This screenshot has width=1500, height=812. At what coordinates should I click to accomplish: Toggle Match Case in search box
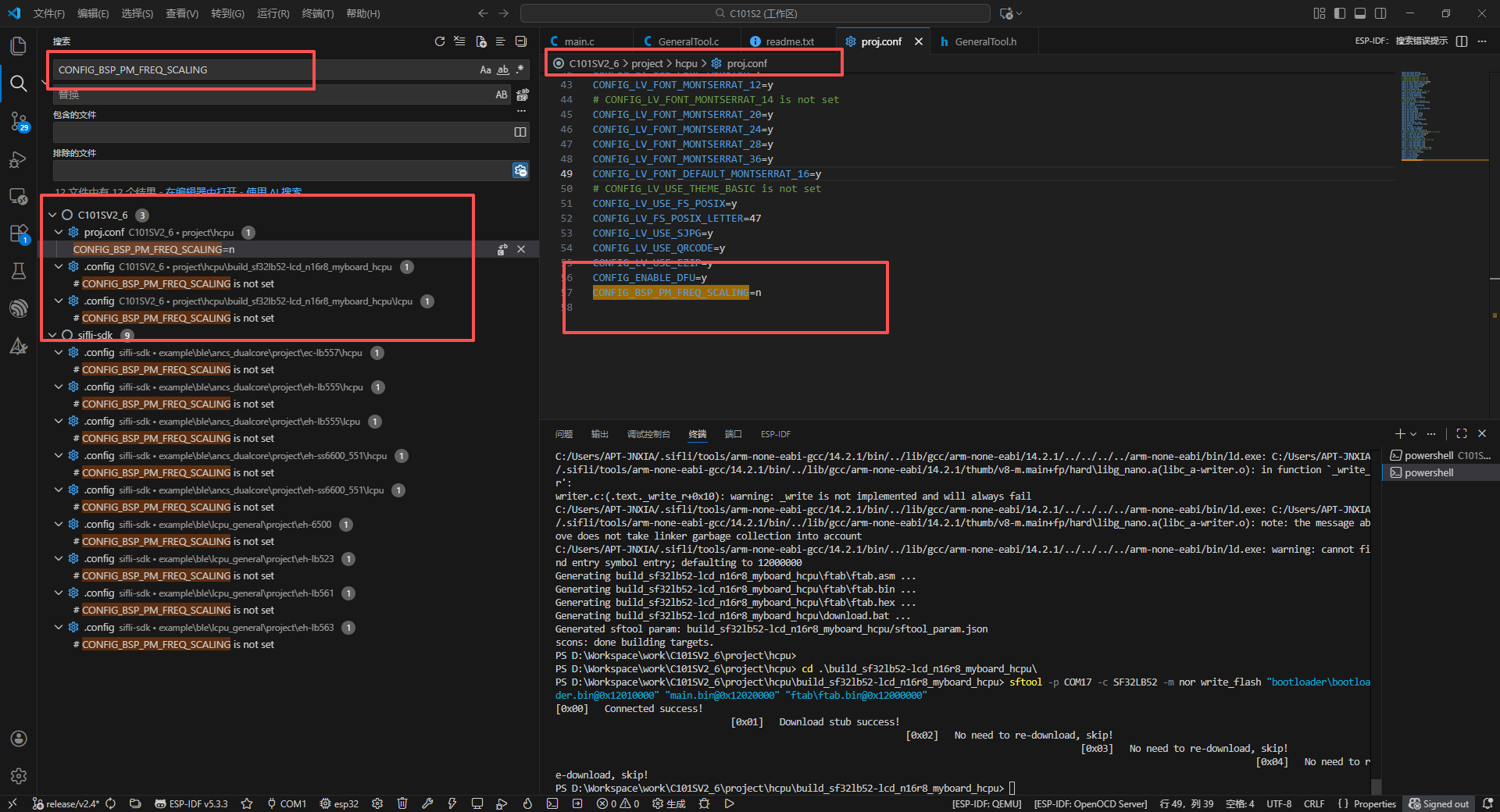485,70
